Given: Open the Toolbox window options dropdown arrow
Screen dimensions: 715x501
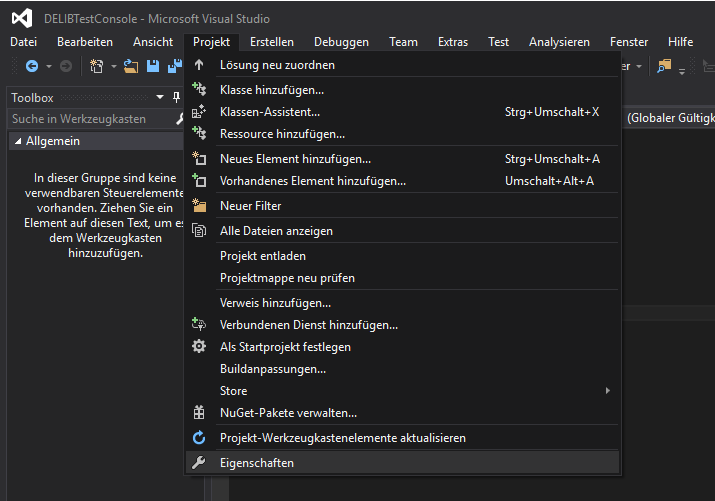Looking at the screenshot, I should coord(160,97).
